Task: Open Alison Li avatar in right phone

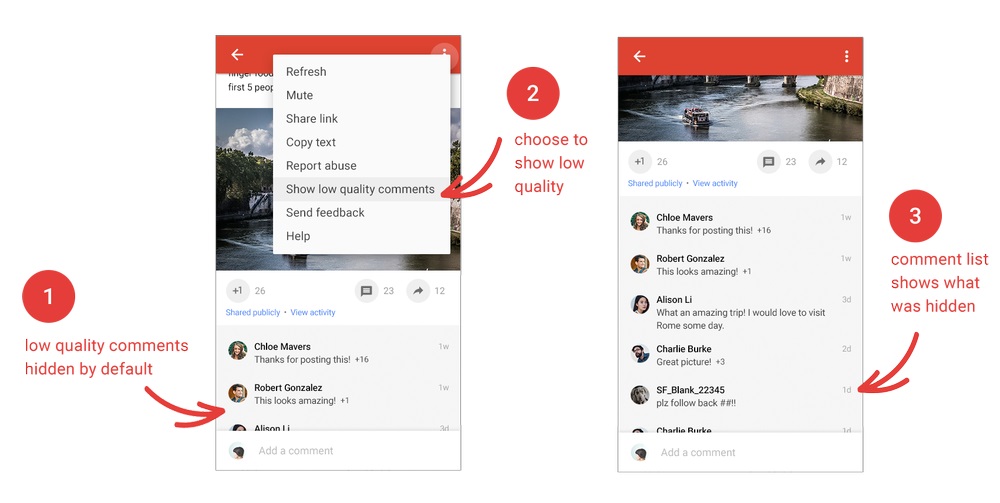Action: click(x=640, y=304)
